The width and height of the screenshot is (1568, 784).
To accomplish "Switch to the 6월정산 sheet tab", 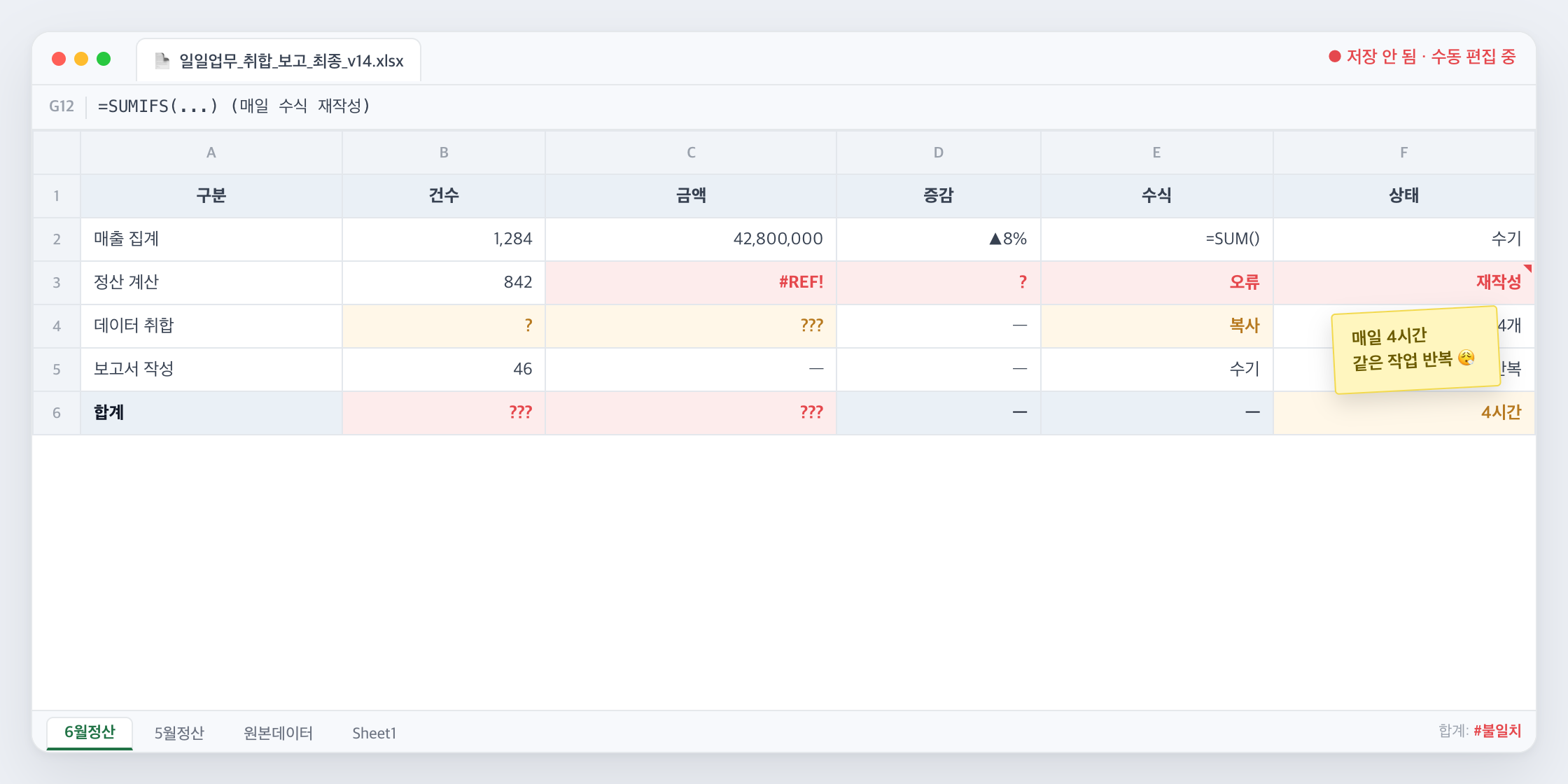I will tap(90, 733).
